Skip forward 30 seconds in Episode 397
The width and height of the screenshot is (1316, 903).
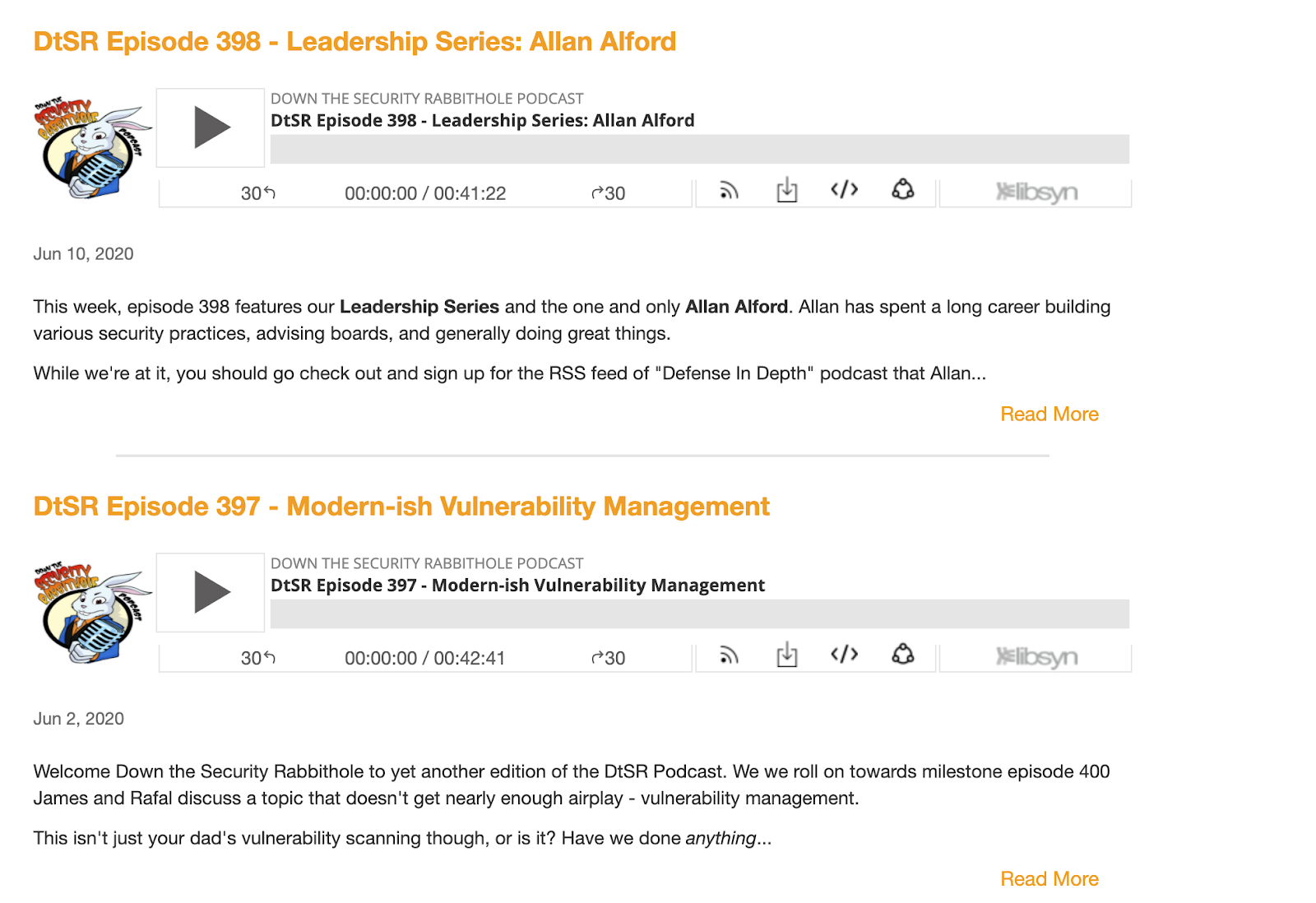pyautogui.click(x=609, y=658)
